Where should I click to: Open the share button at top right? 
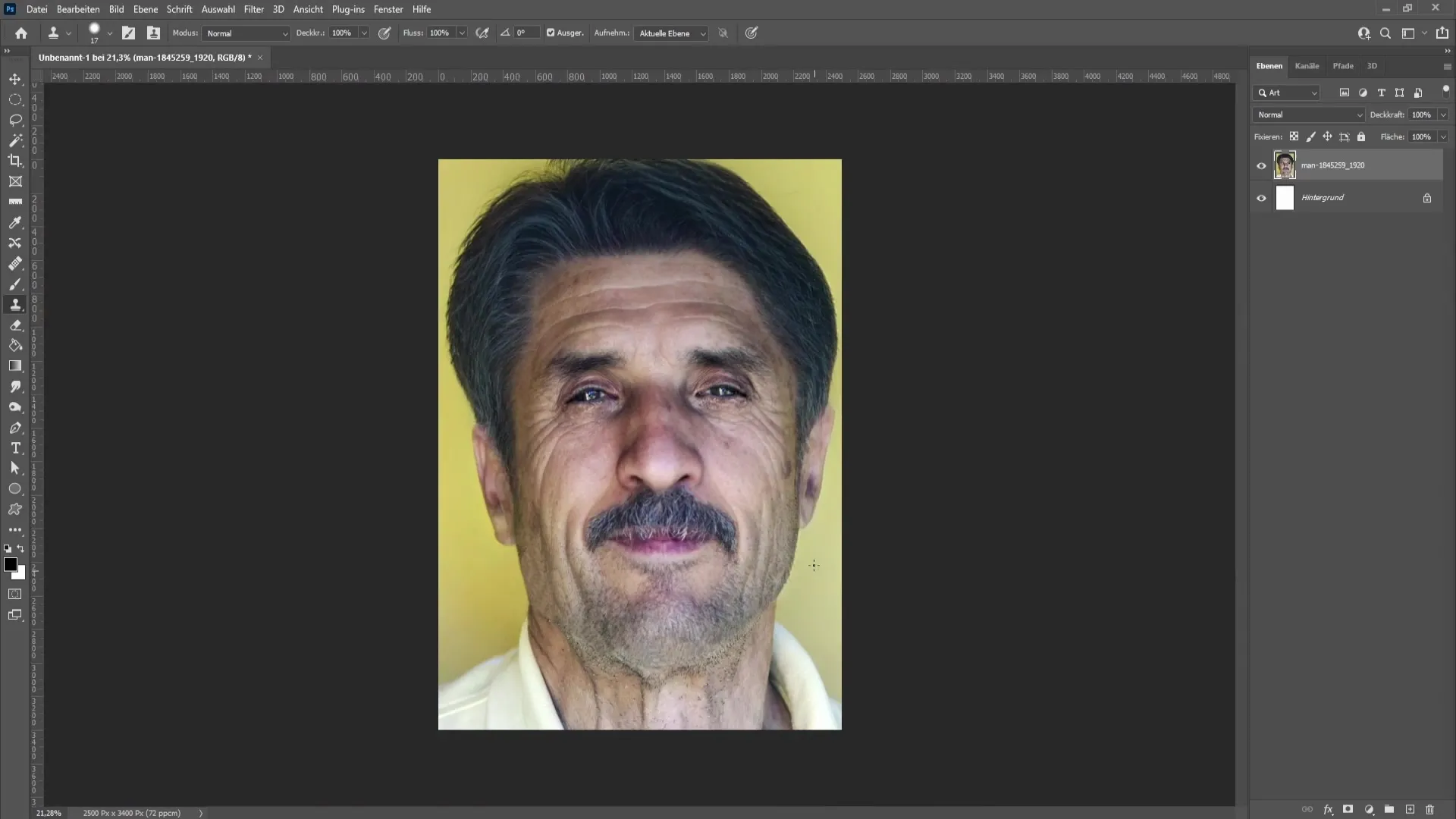[1442, 33]
